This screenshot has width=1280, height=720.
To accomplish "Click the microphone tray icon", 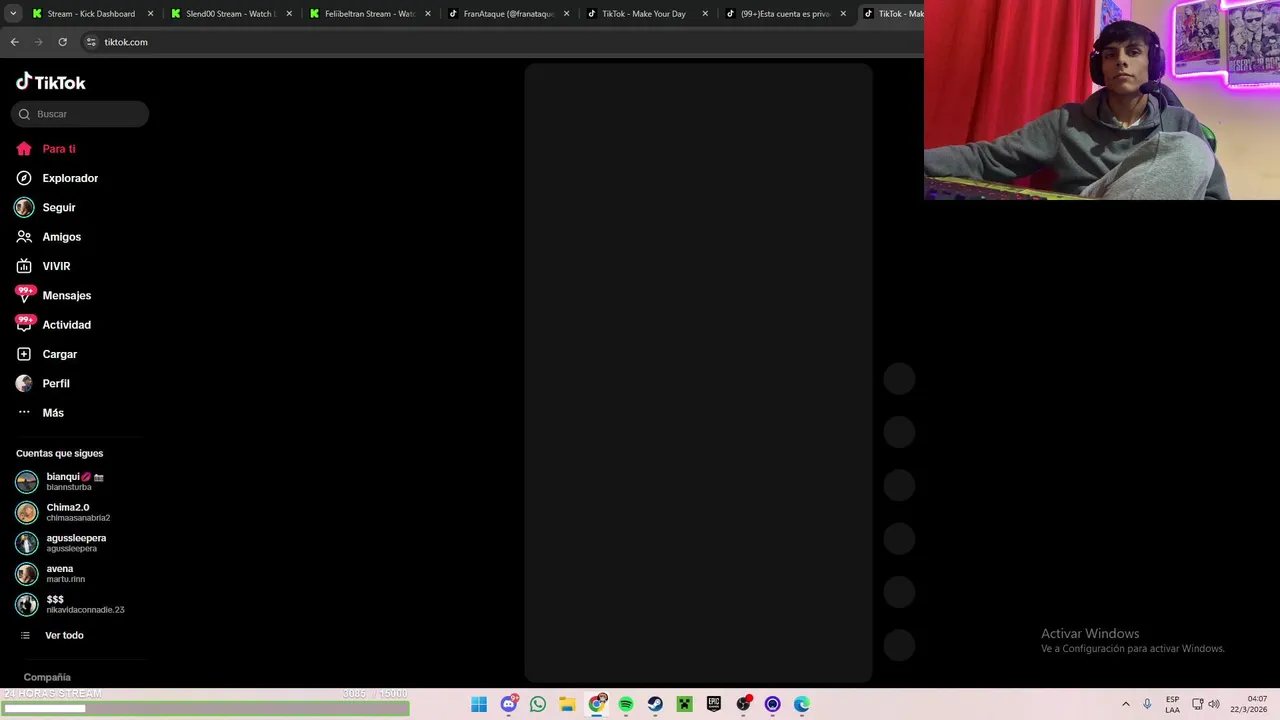I will pyautogui.click(x=1147, y=704).
